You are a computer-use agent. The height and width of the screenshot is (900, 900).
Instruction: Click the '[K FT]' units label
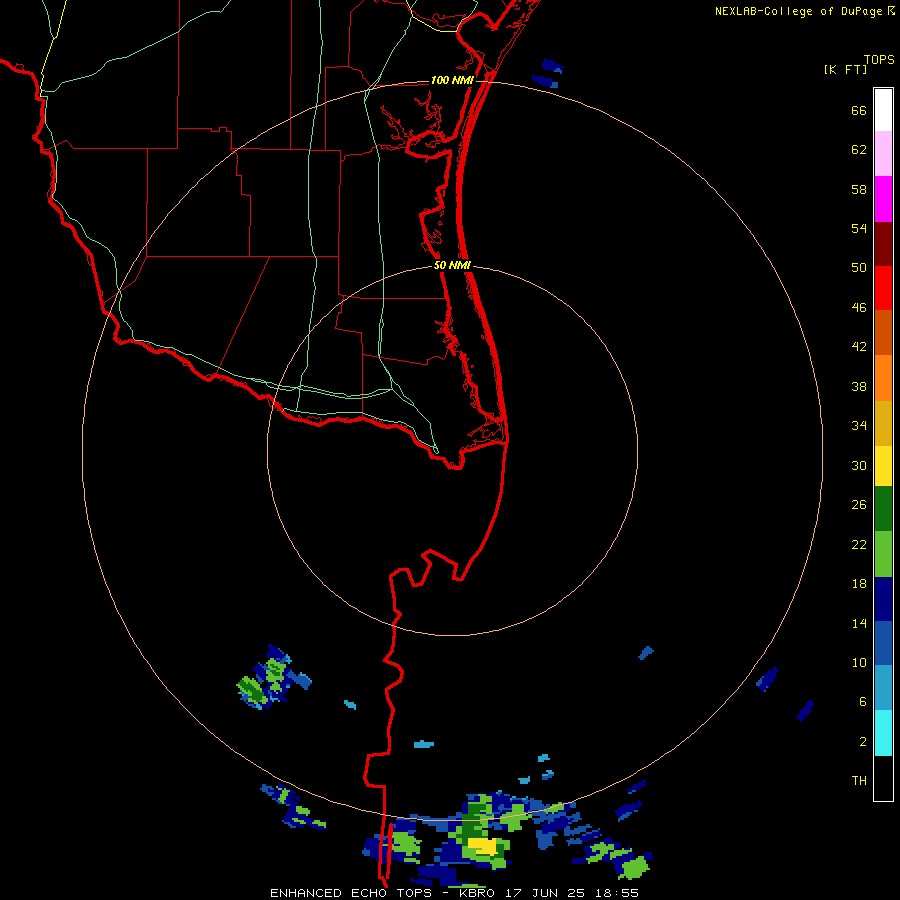pos(845,69)
